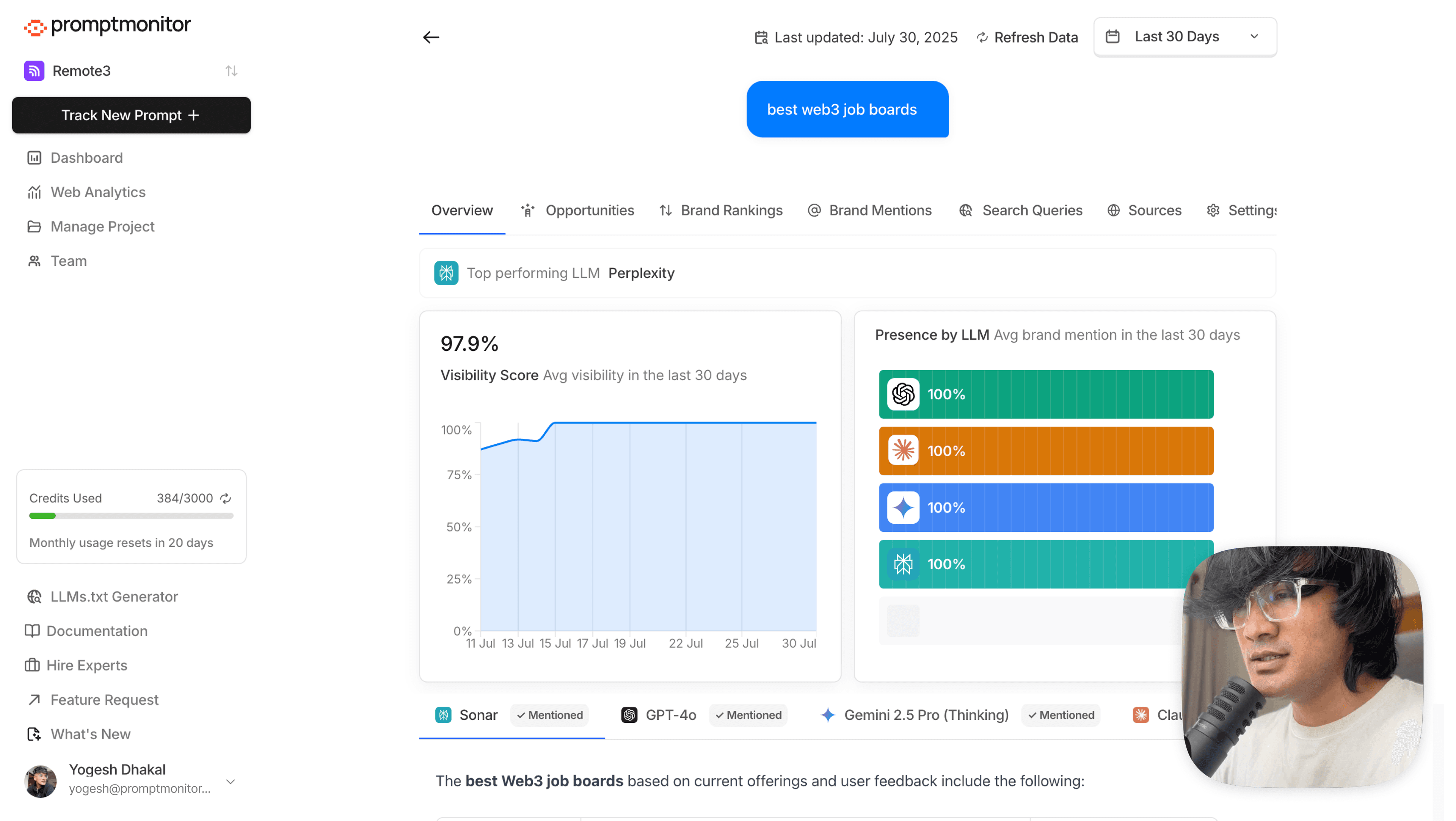
Task: Select the Team sidebar icon
Action: (x=34, y=261)
